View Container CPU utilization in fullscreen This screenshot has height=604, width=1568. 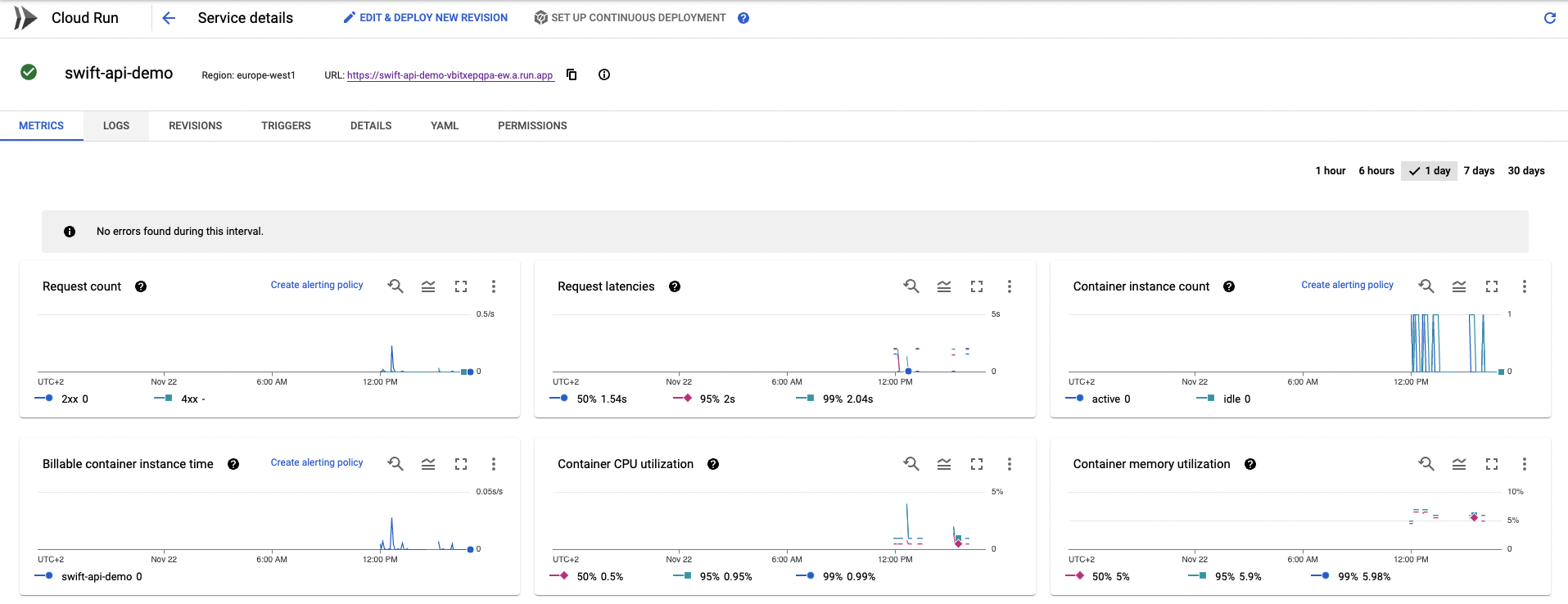coord(977,464)
